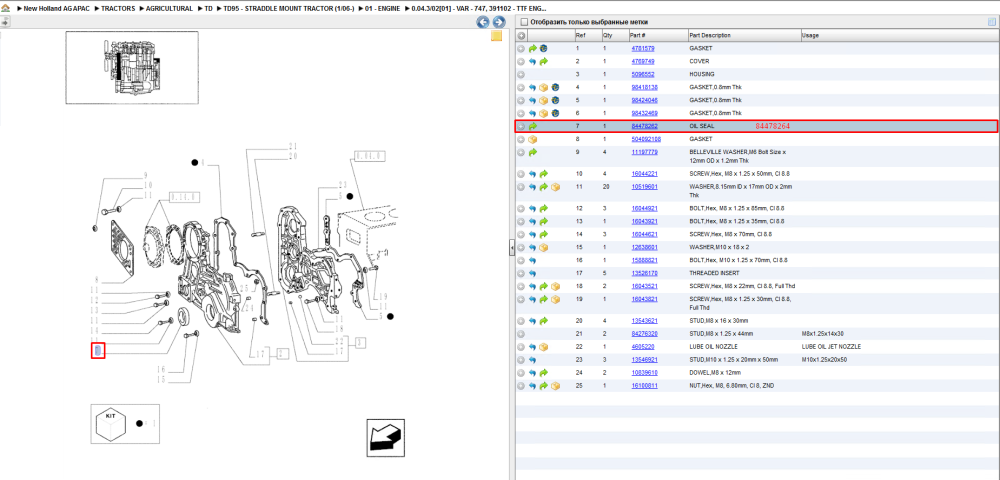Click box icon for LUBE OIL NOZZLE
Image resolution: width=1000 pixels, height=480 pixels.
pyautogui.click(x=544, y=347)
